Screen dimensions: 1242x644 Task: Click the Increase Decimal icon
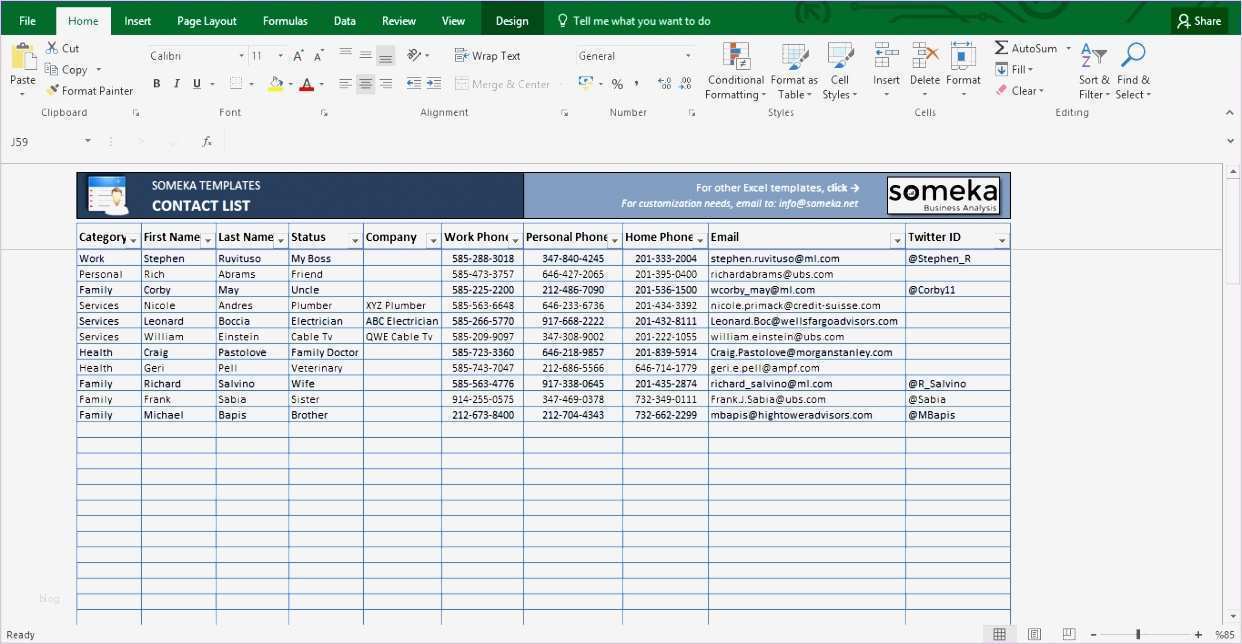tap(663, 84)
